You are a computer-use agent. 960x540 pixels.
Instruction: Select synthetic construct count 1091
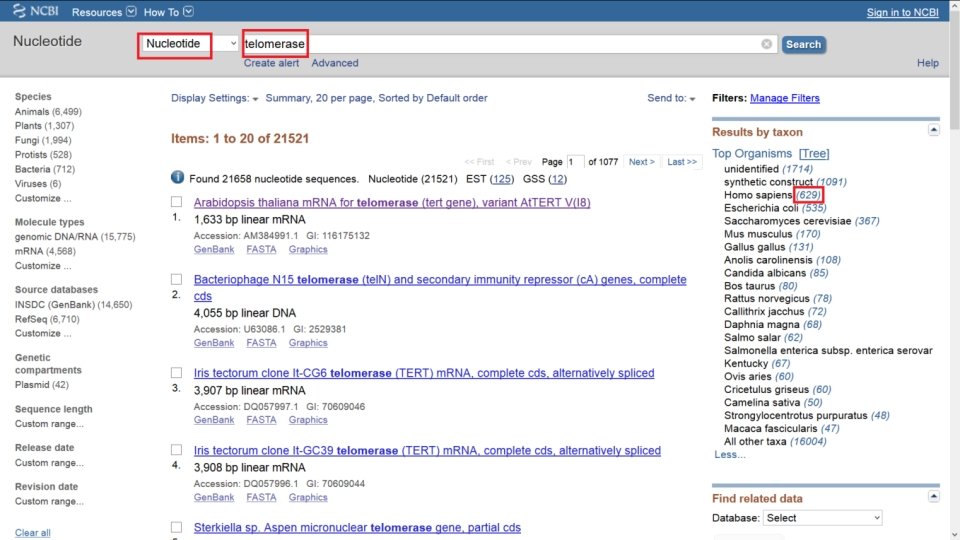point(831,182)
